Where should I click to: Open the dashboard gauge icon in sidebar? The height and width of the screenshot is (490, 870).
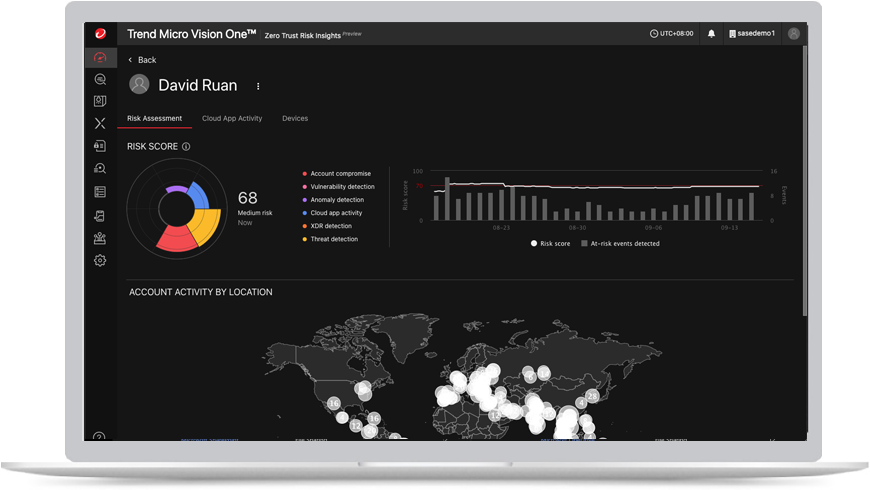tap(100, 57)
